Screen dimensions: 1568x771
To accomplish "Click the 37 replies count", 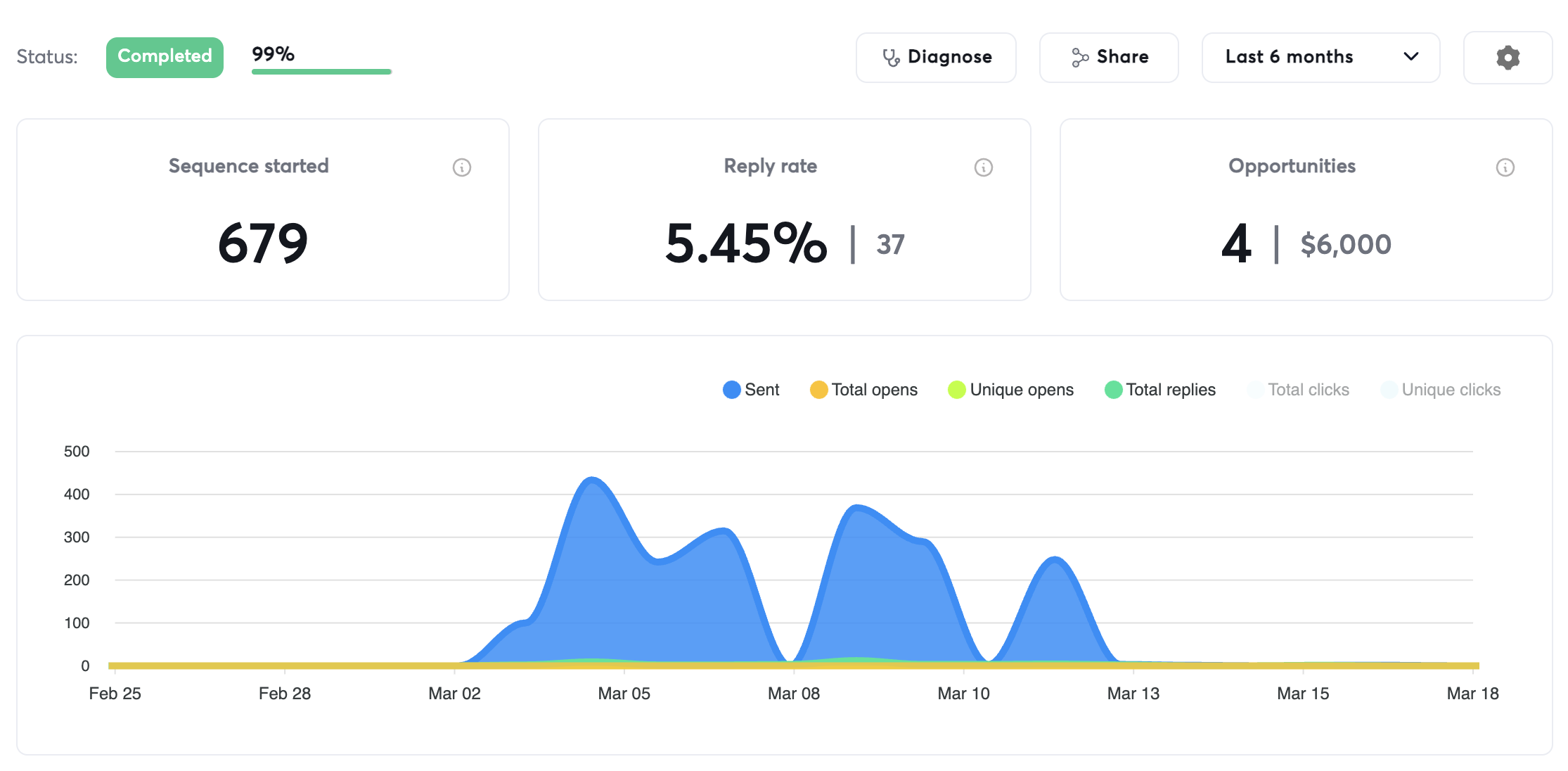I will coord(890,245).
